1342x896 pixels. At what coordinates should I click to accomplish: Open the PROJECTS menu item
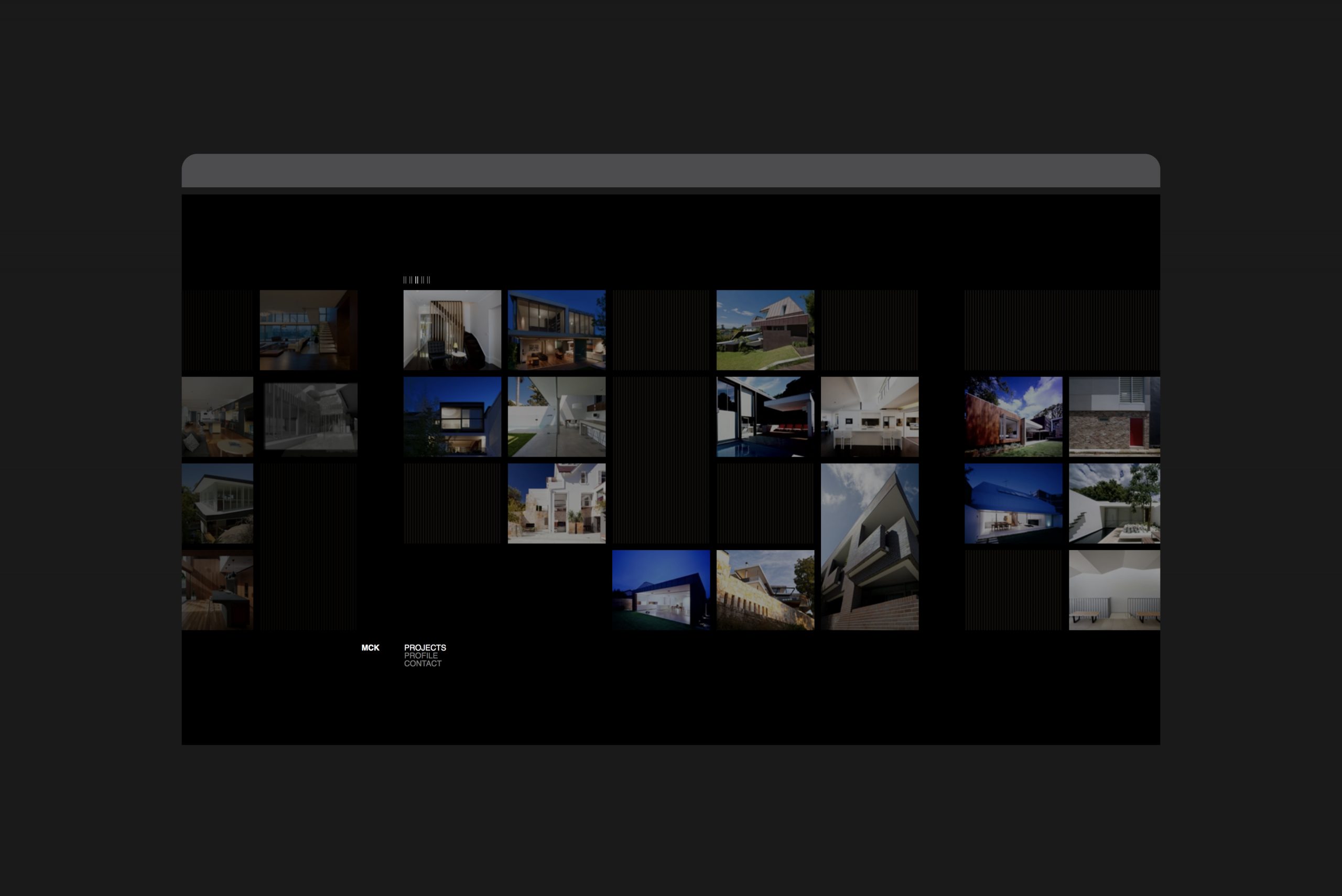click(x=425, y=647)
